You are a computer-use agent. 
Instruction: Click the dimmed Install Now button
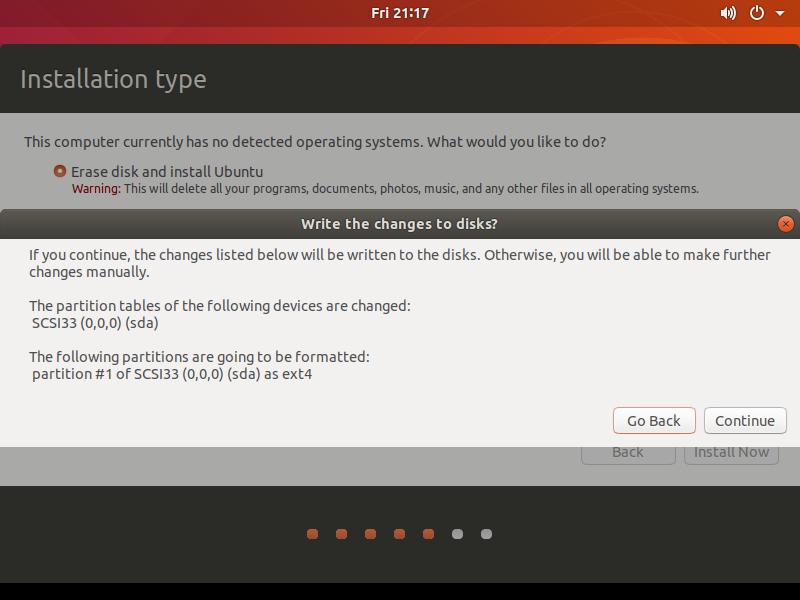point(731,453)
